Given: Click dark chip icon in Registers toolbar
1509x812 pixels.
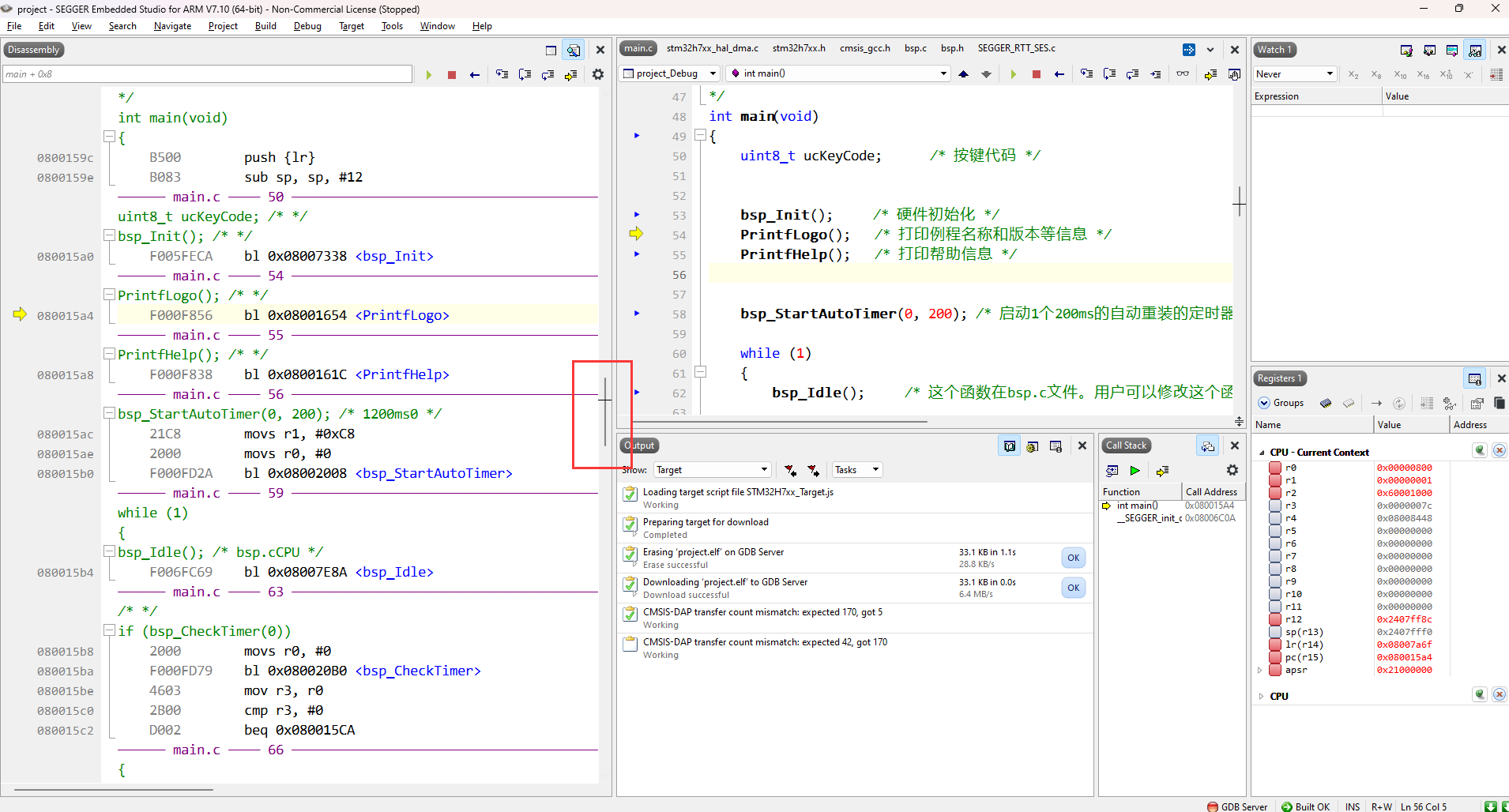Looking at the screenshot, I should click(1326, 403).
